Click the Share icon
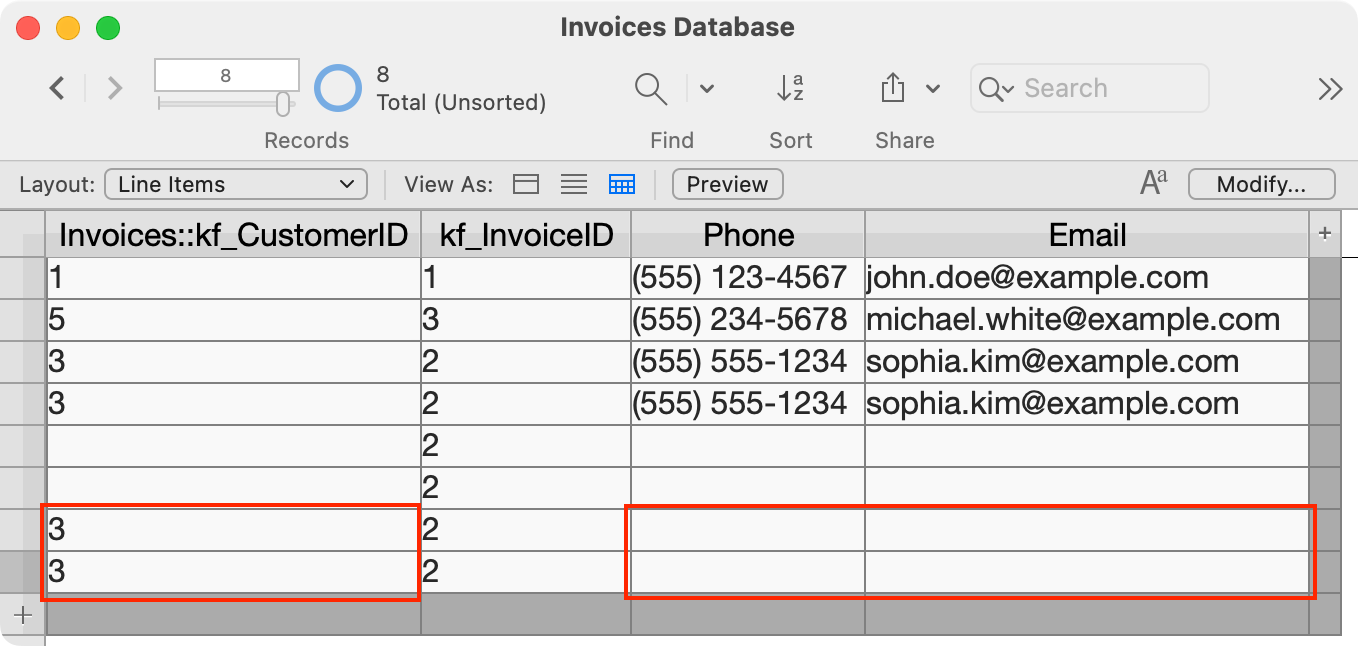The width and height of the screenshot is (1358, 646). pyautogui.click(x=892, y=89)
